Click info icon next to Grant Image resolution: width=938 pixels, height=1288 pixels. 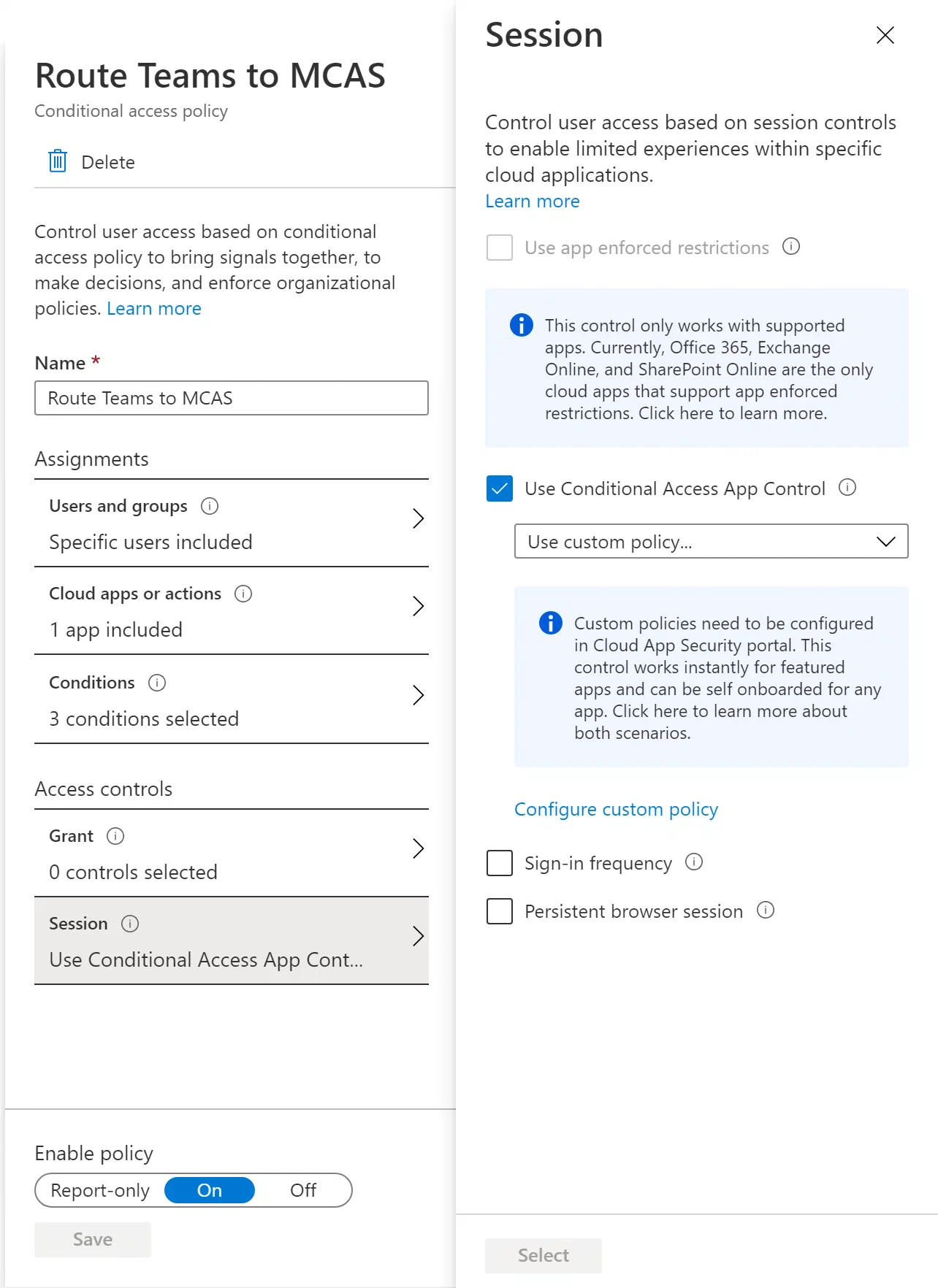click(115, 836)
